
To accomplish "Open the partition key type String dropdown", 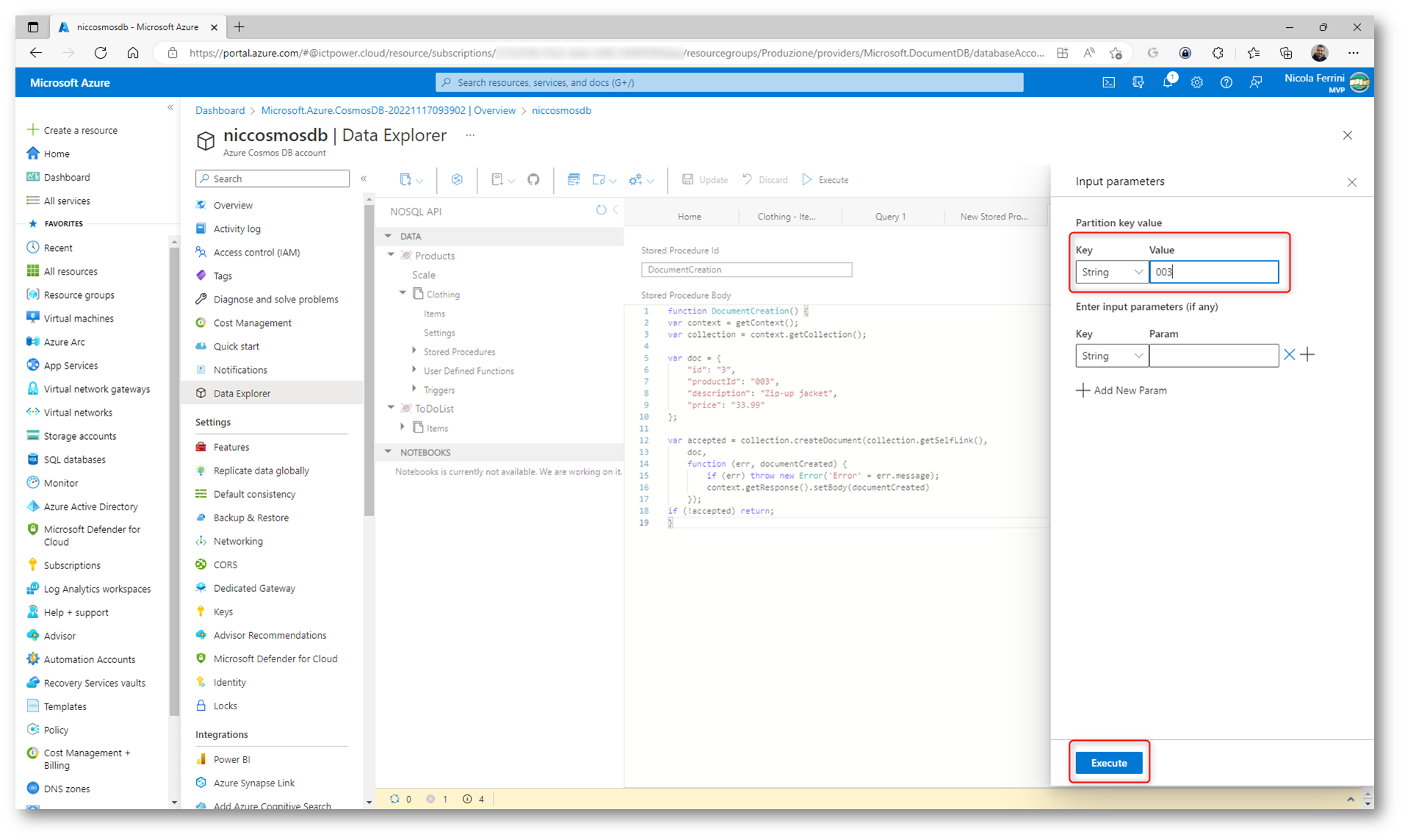I will point(1110,272).
